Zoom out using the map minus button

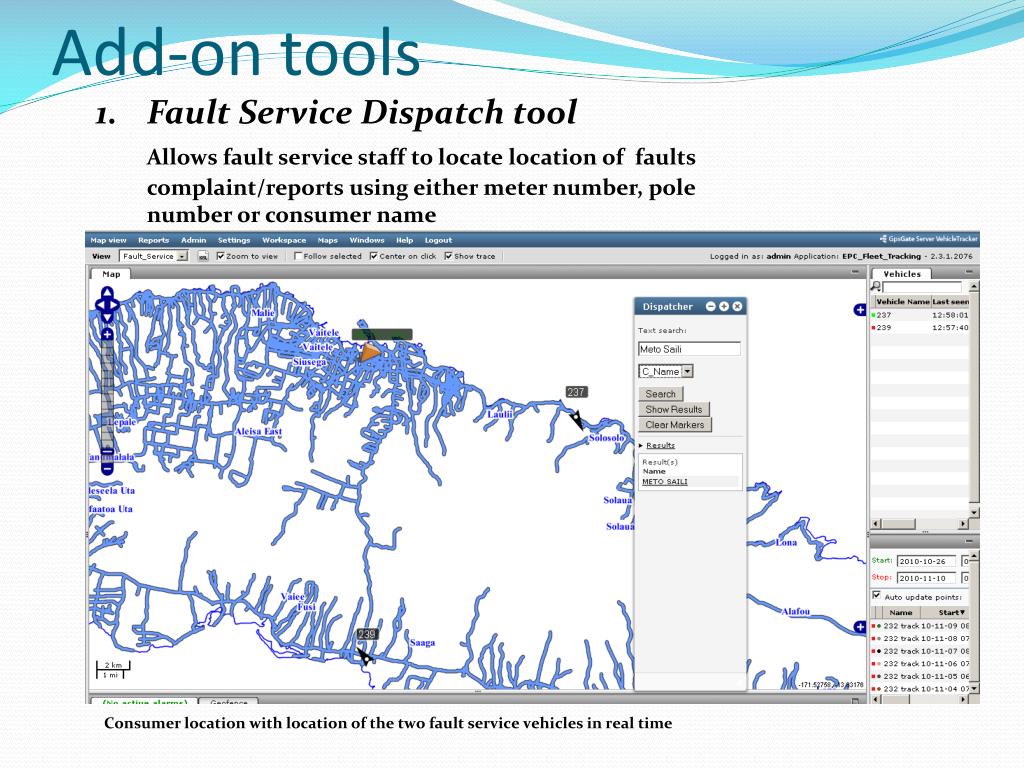click(107, 468)
